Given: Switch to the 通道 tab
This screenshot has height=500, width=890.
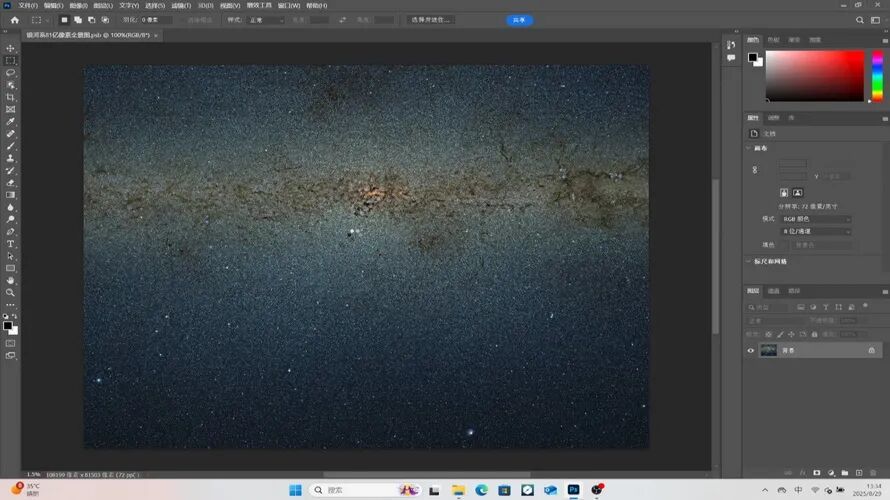Looking at the screenshot, I should click(x=774, y=291).
